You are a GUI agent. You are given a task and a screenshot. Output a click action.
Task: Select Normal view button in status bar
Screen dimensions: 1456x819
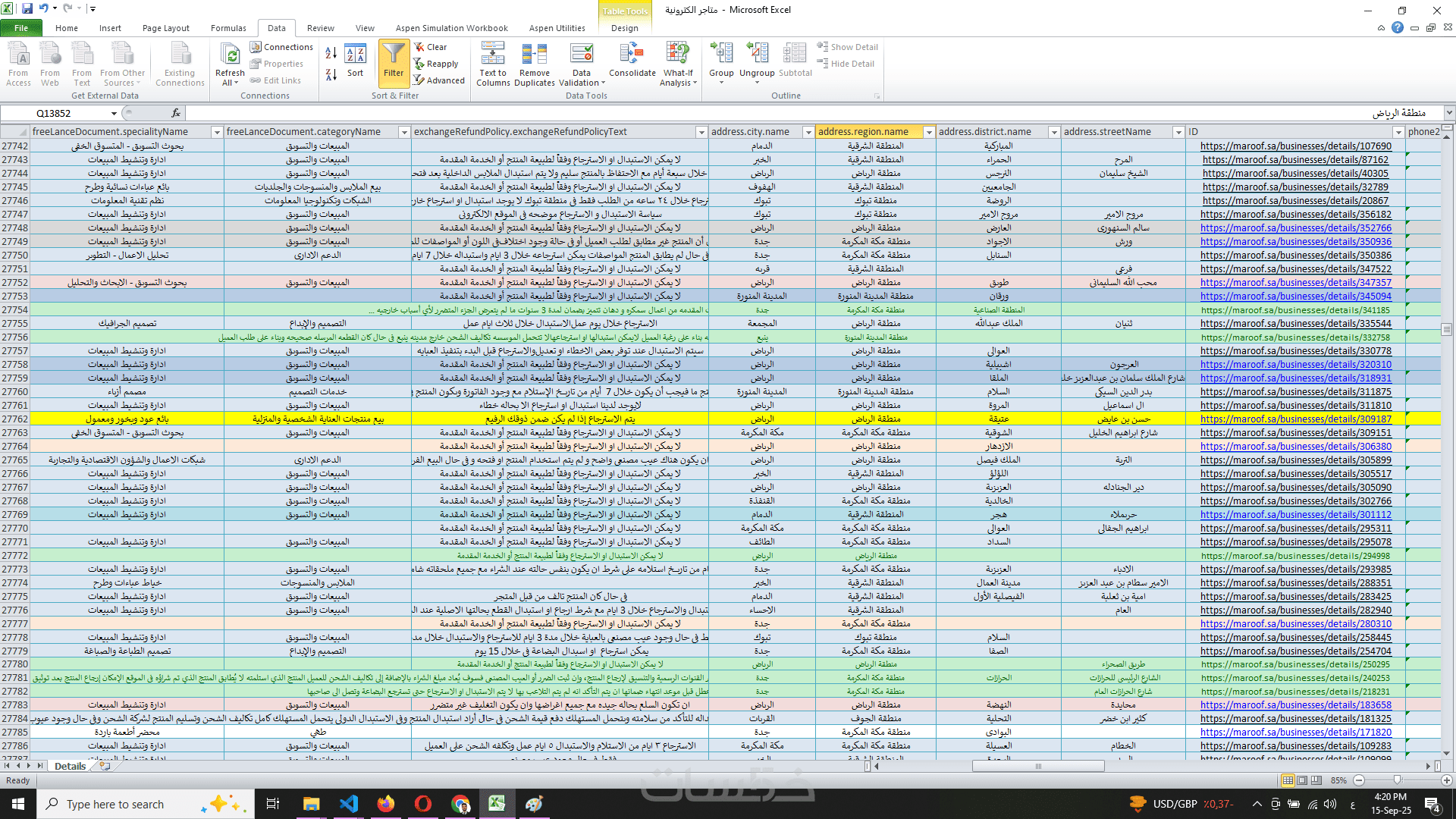click(1288, 780)
